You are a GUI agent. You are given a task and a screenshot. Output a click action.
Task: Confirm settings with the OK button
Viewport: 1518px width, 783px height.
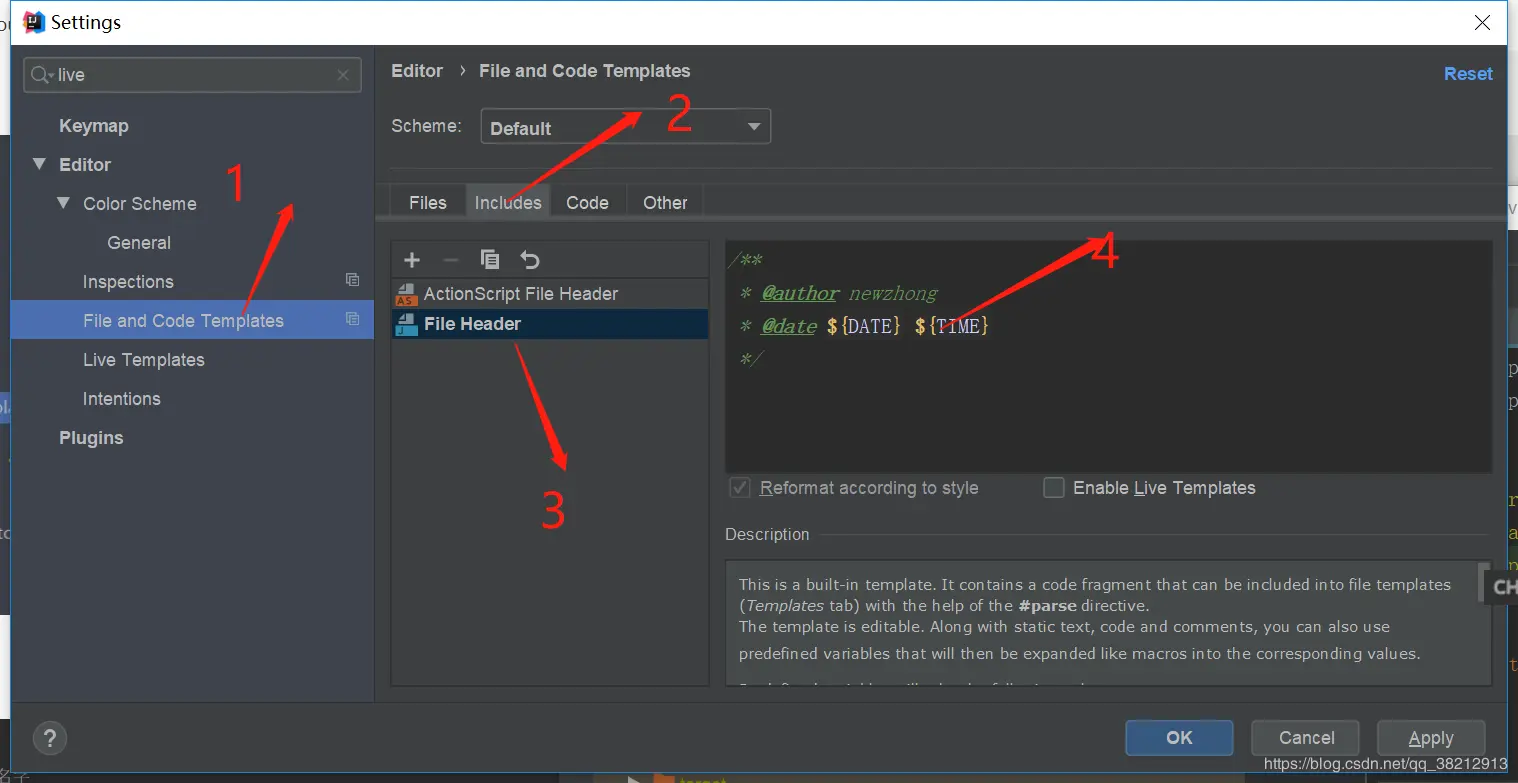coord(1180,738)
